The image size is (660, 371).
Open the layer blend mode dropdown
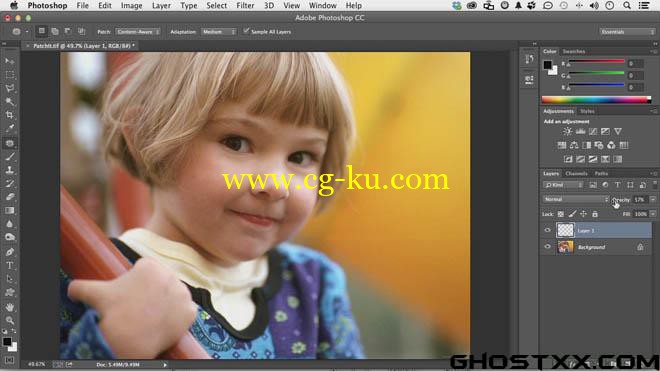(x=575, y=199)
